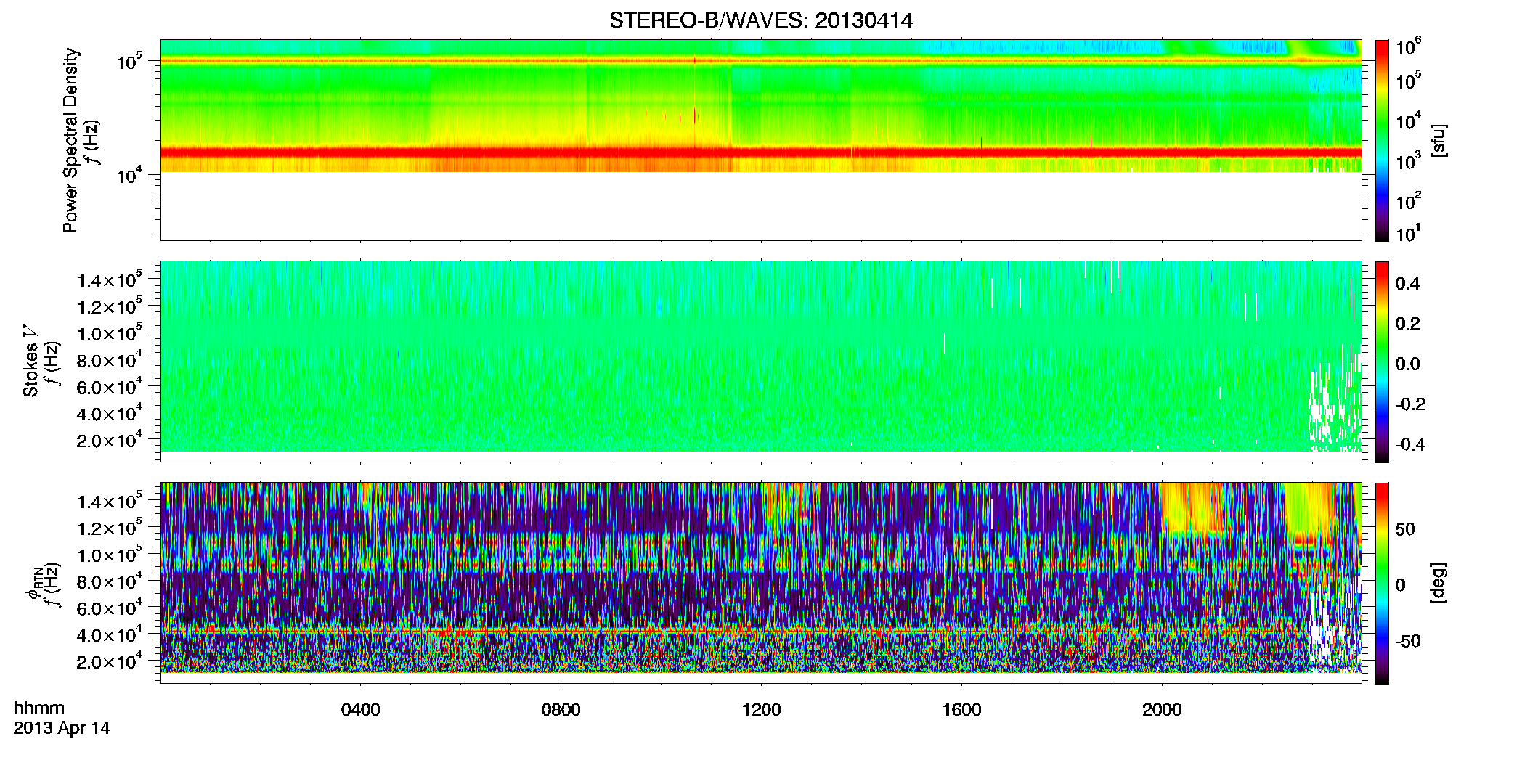This screenshot has height=784, width=1522.
Task: Click the empty white area below the top spectrogram
Action: pyautogui.click(x=760, y=206)
